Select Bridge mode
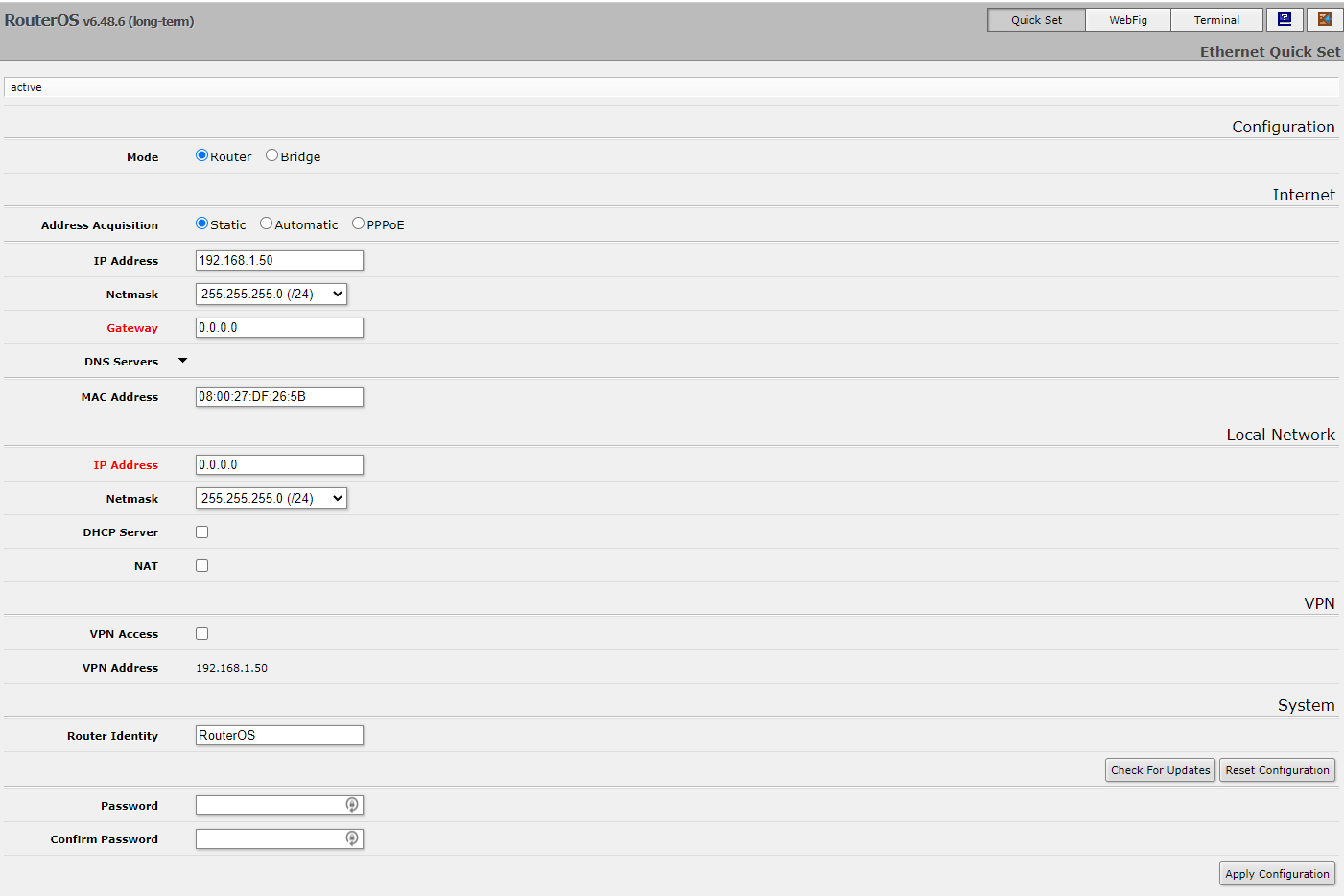The image size is (1344, 896). pyautogui.click(x=271, y=155)
